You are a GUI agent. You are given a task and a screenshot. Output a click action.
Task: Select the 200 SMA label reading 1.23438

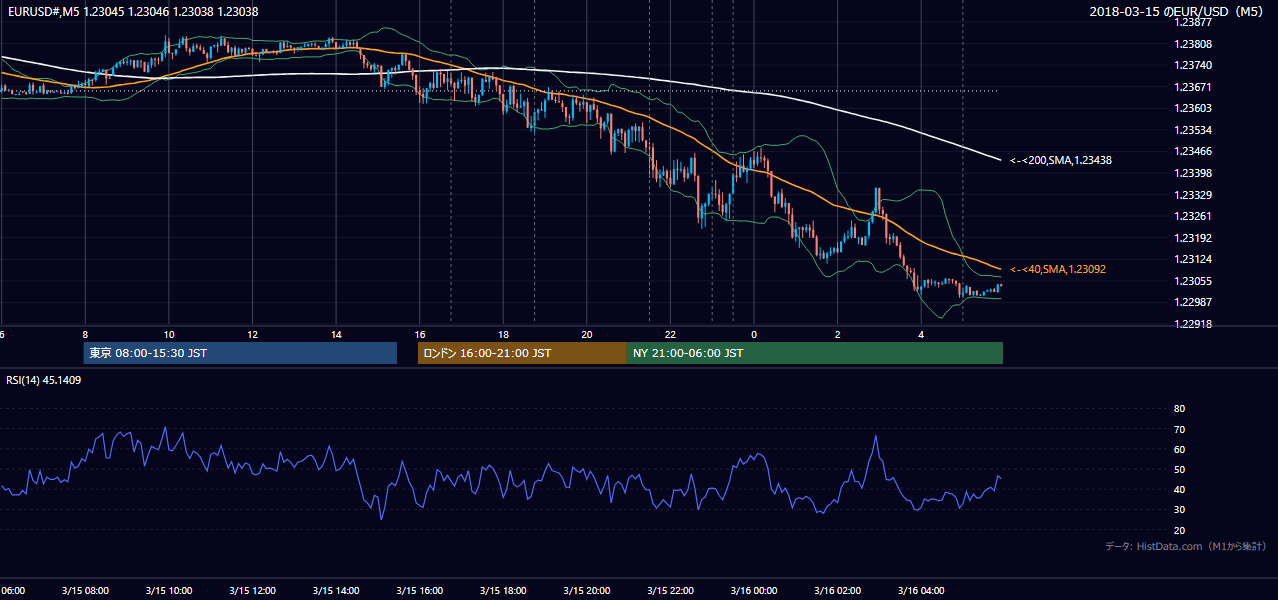pyautogui.click(x=1061, y=160)
